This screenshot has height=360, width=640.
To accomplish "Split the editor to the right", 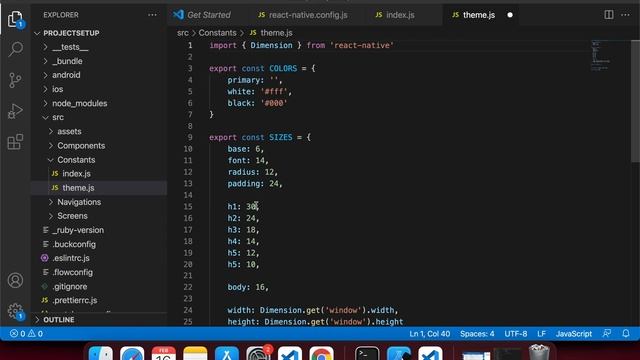I will [609, 15].
